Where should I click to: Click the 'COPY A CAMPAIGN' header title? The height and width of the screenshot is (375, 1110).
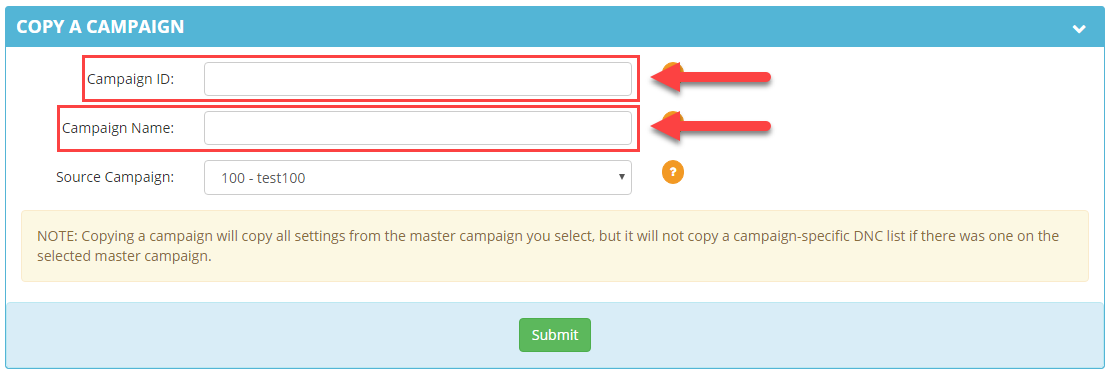click(x=100, y=27)
